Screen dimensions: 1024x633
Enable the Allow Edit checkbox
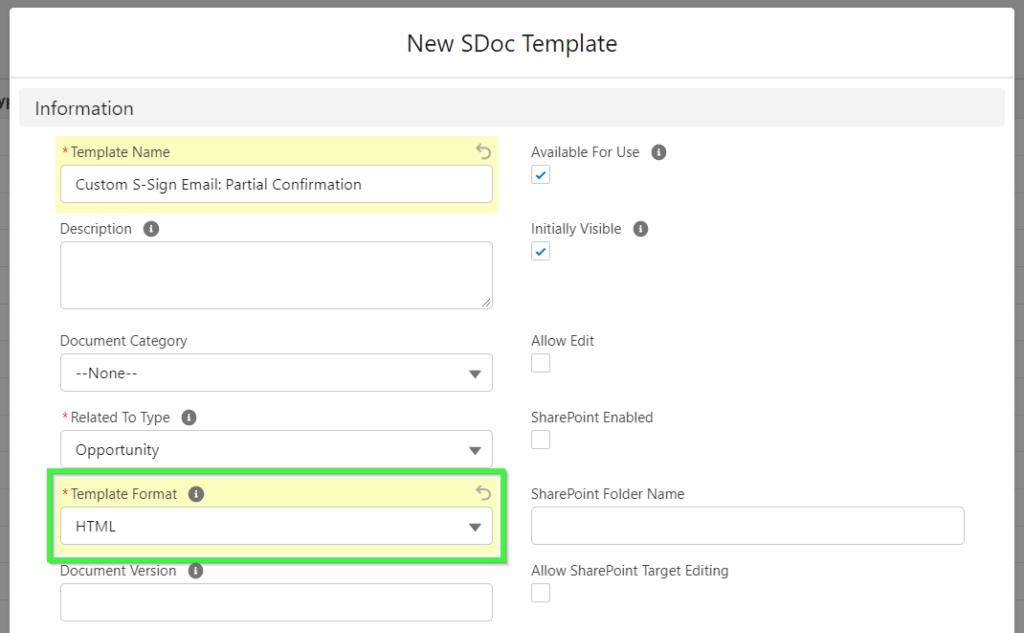coord(540,362)
